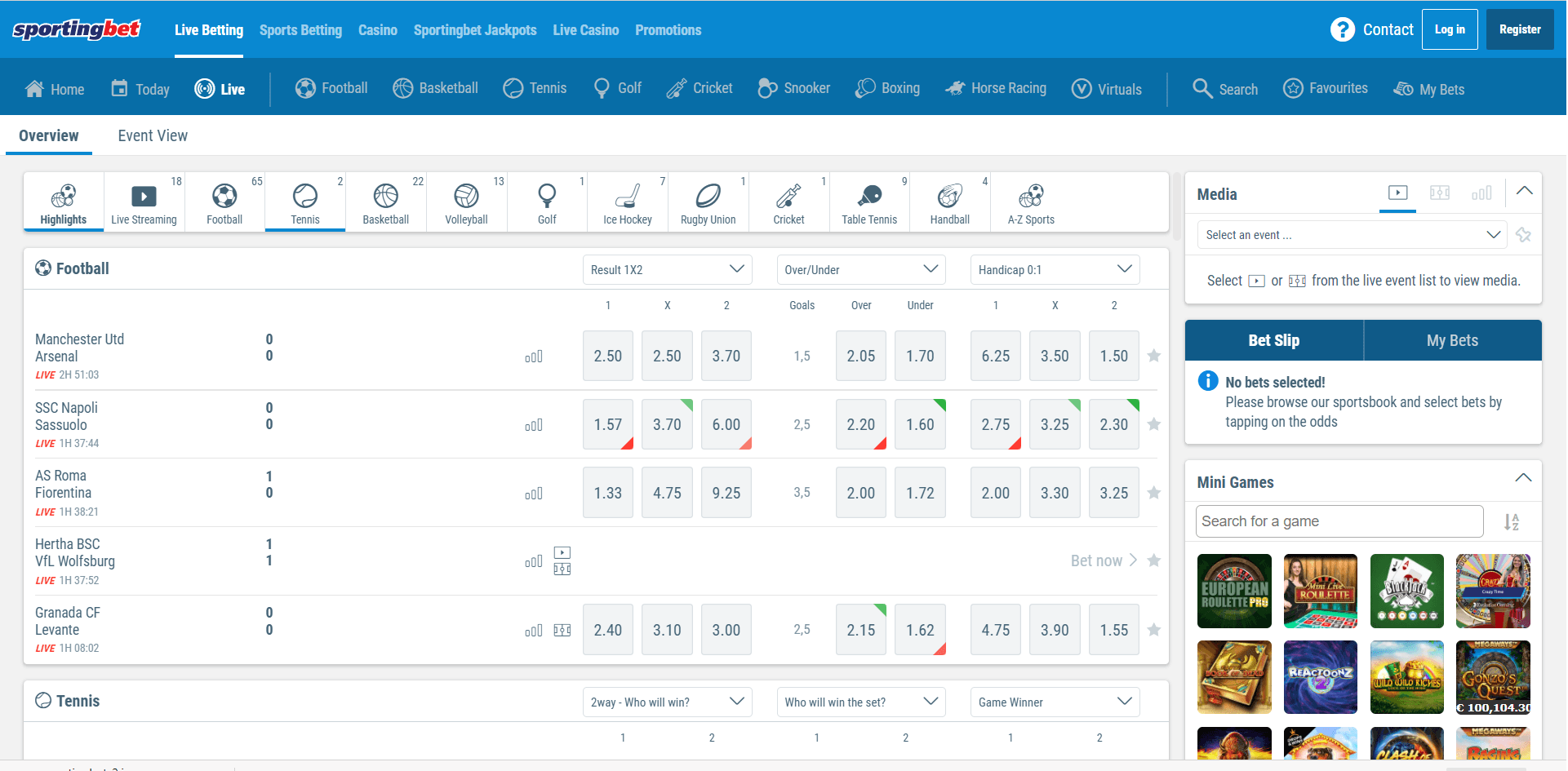Click the sportingbet logo
This screenshot has width=1568, height=771.
pos(77,29)
